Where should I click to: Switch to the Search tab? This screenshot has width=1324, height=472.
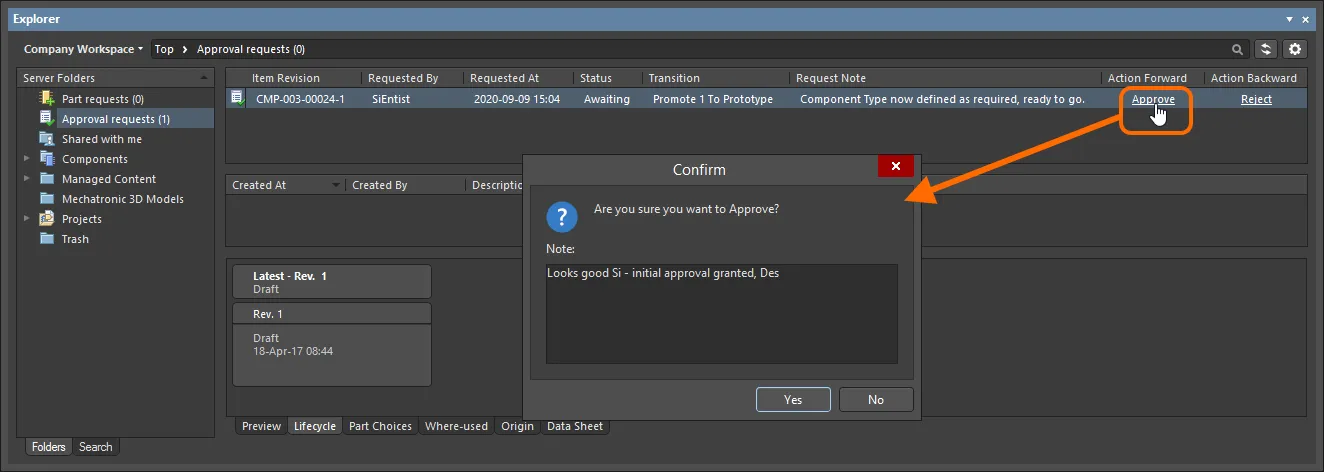click(96, 447)
